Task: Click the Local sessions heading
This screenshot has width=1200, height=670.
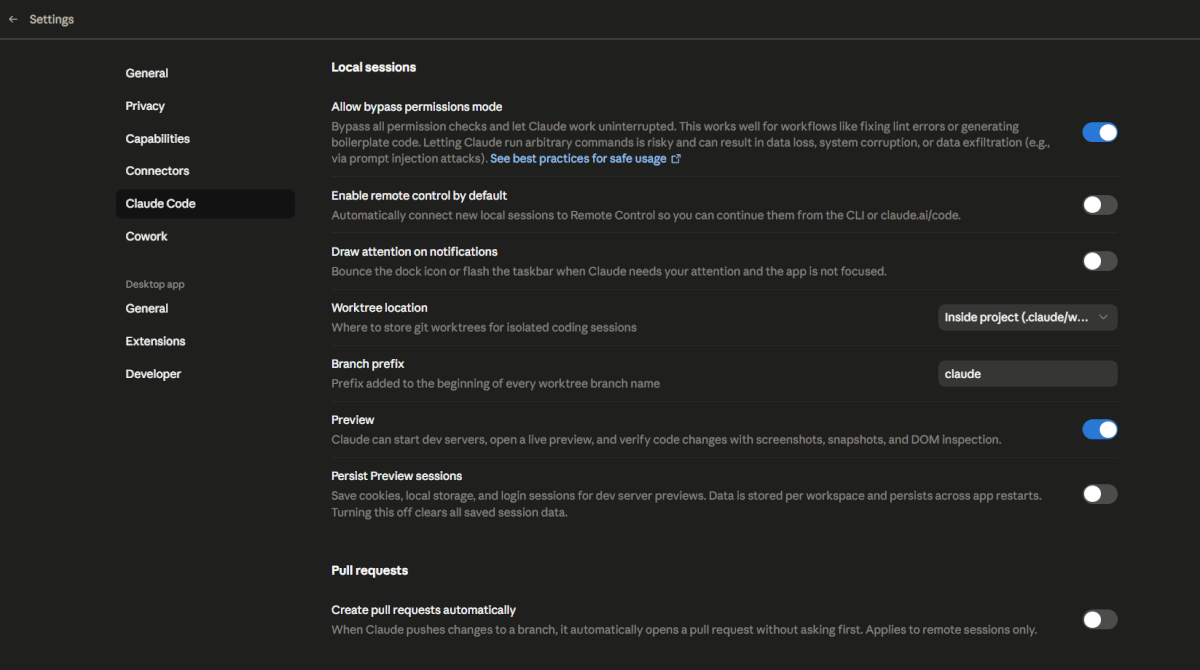Action: pyautogui.click(x=374, y=67)
